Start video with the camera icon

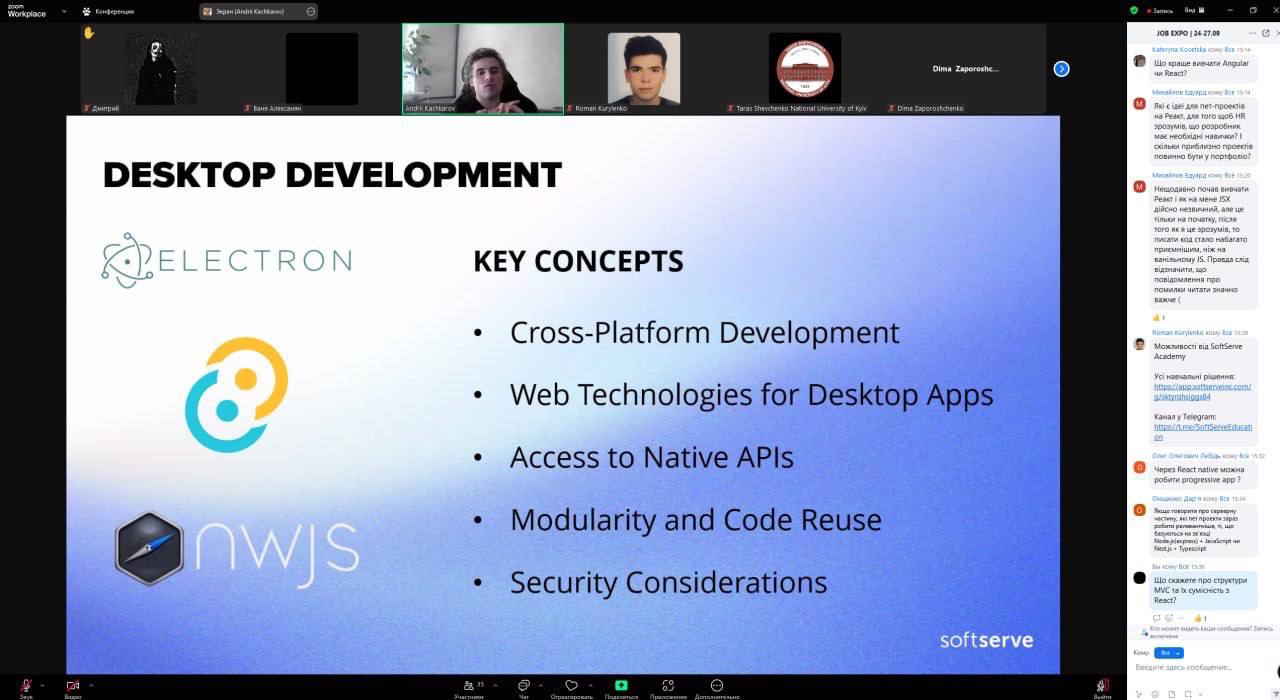[x=72, y=686]
